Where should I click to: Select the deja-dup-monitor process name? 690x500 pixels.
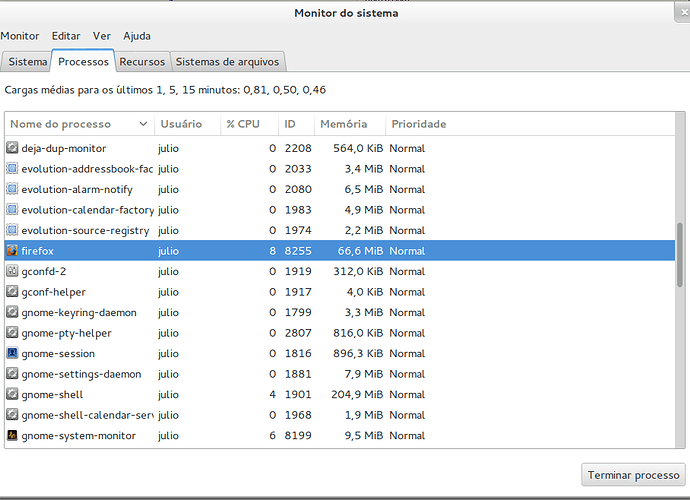64,148
